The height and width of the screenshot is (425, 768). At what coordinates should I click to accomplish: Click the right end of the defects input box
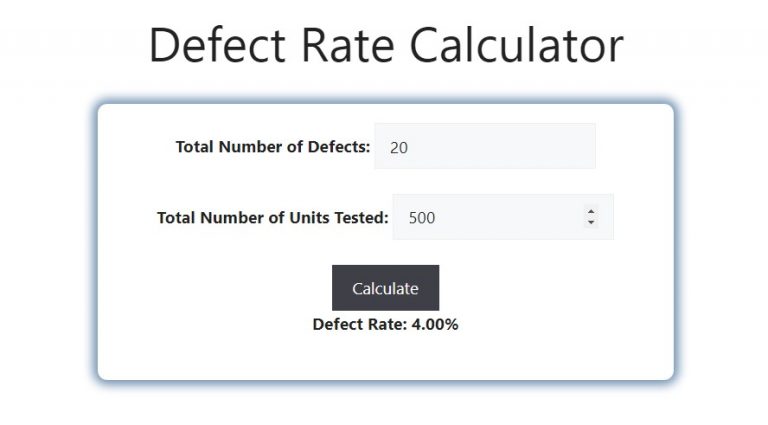point(585,146)
